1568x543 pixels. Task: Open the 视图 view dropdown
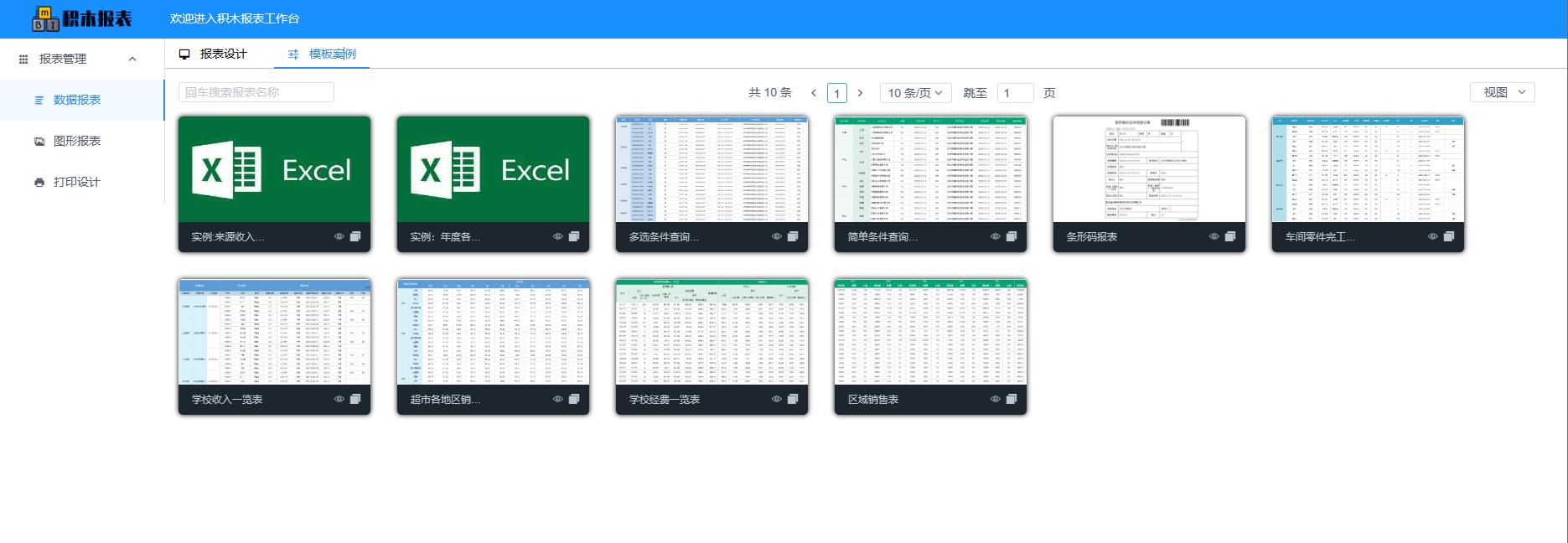click(1502, 92)
